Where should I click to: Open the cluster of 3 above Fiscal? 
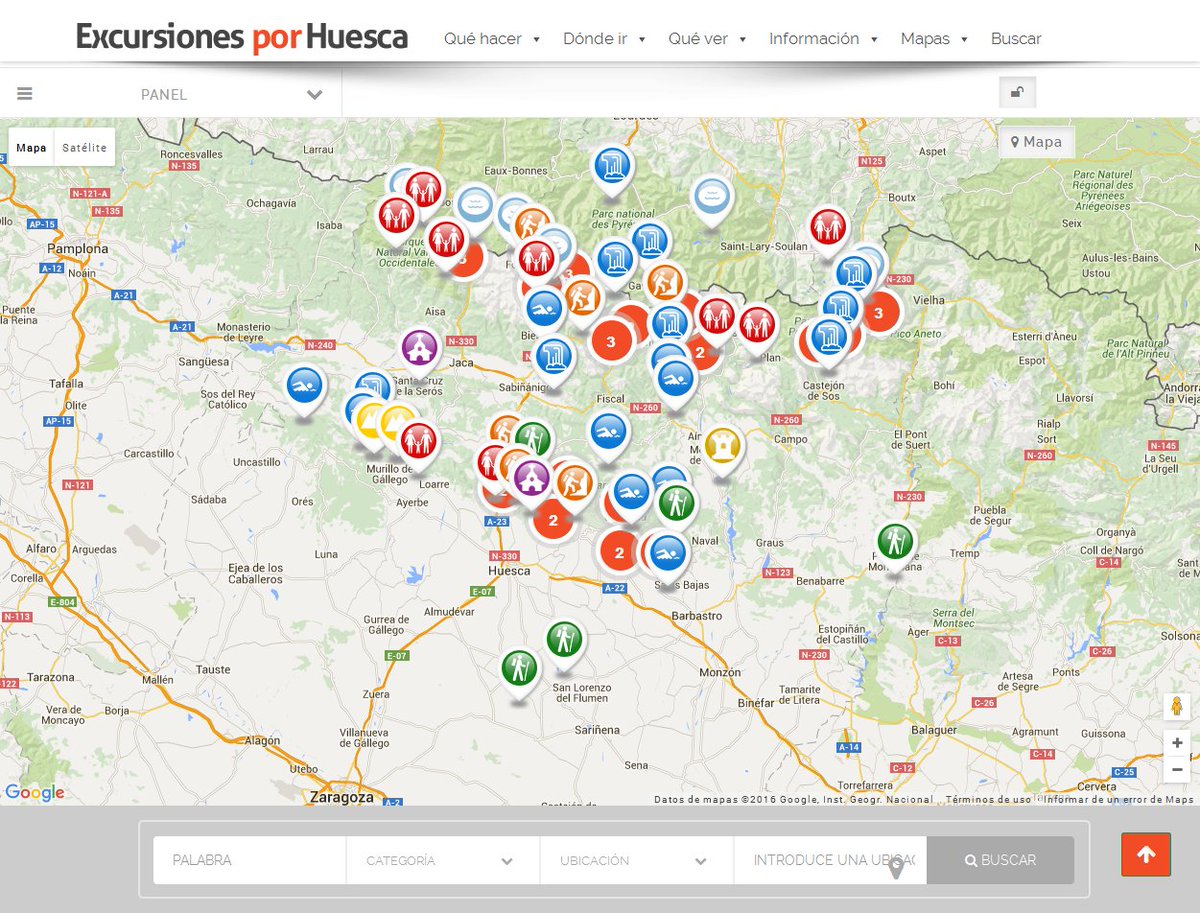610,341
